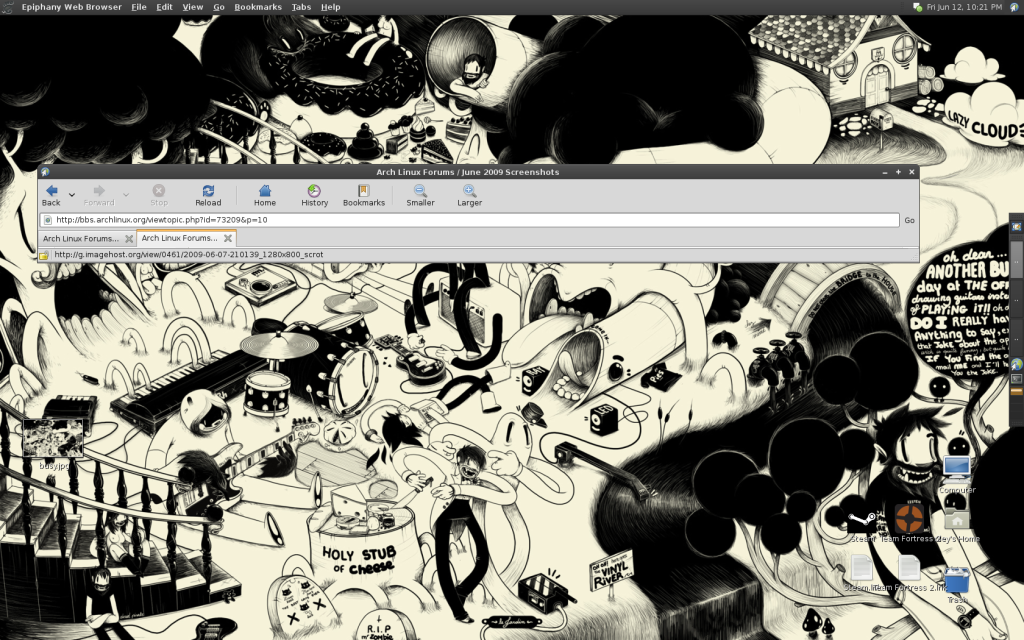1024x640 pixels.
Task: Go to the Home page
Action: point(265,194)
